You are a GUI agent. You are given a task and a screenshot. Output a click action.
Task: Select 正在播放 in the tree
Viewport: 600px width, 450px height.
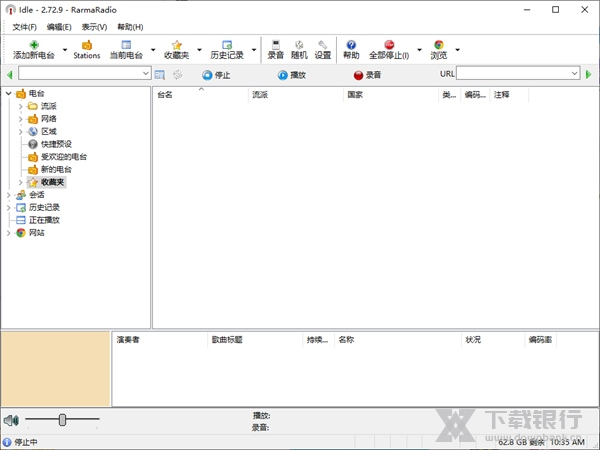click(x=43, y=220)
